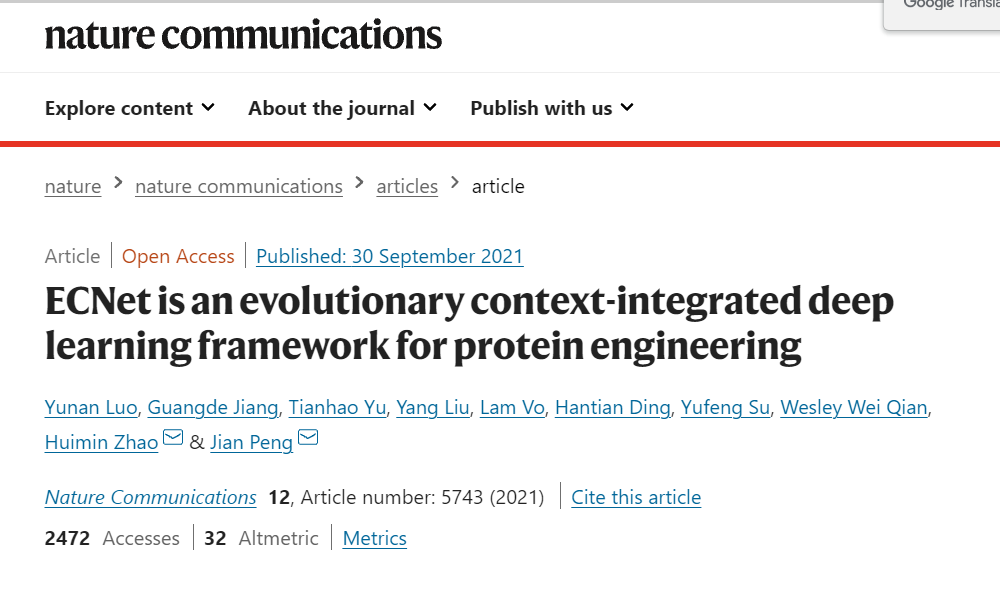Select author Tianhao Yu
The width and height of the screenshot is (1000, 594).
(336, 407)
